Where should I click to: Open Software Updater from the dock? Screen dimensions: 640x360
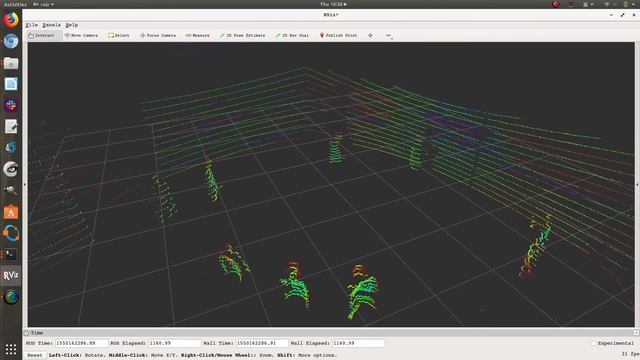[x=11, y=233]
